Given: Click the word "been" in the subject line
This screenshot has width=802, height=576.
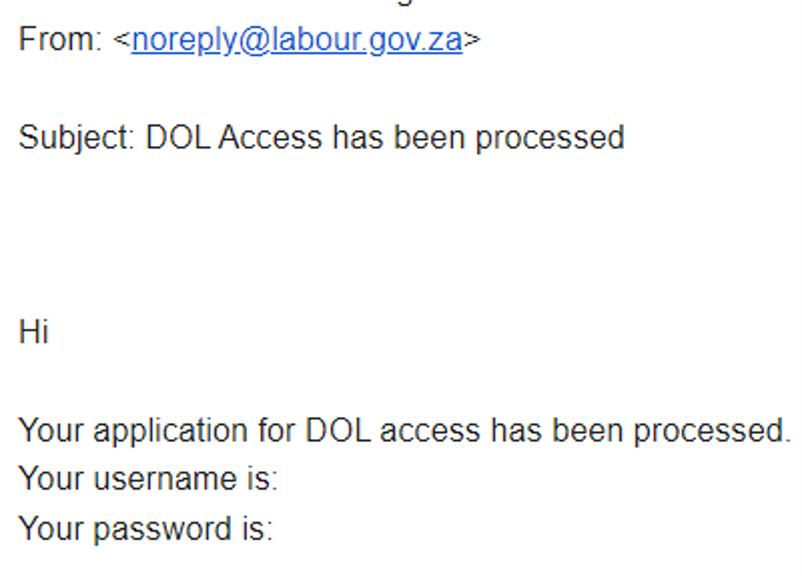Looking at the screenshot, I should point(429,137).
